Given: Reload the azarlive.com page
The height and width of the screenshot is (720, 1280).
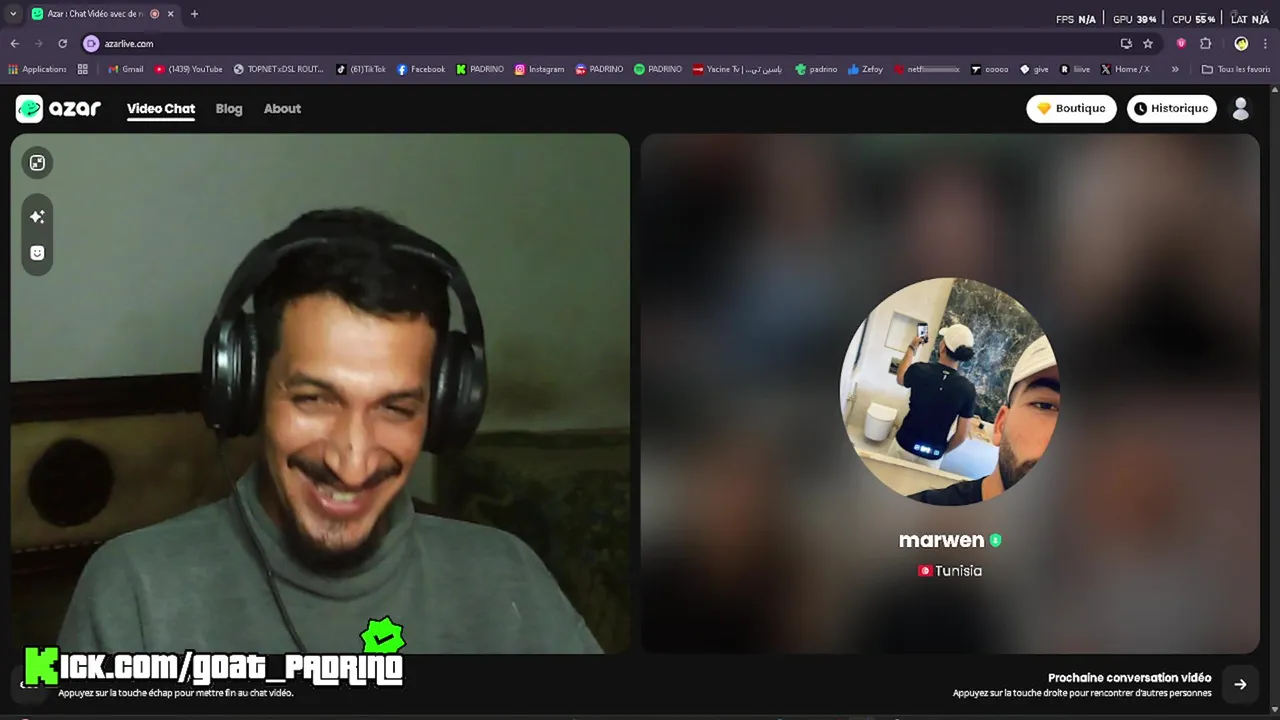Looking at the screenshot, I should tap(62, 43).
